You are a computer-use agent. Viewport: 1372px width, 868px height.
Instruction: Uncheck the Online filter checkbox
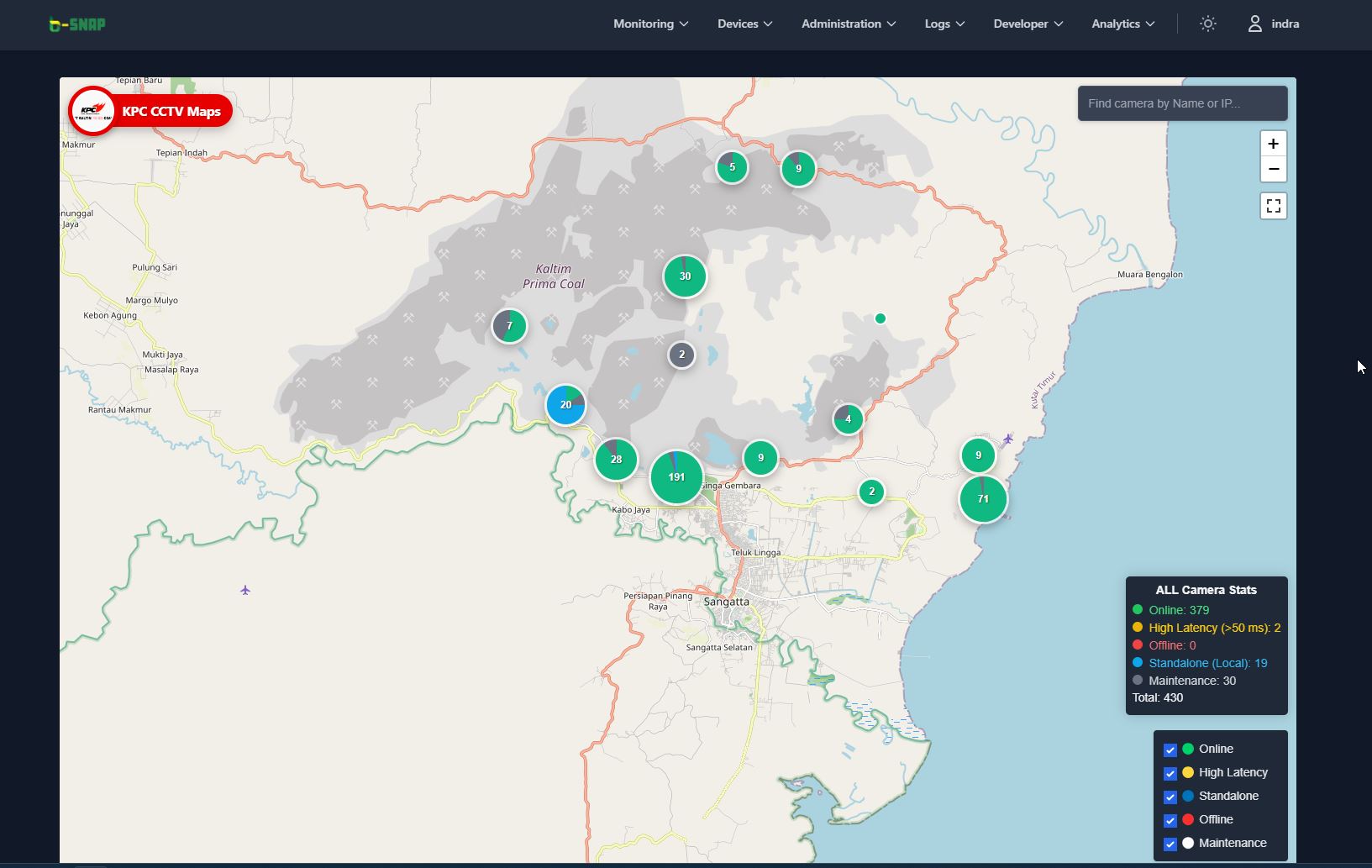1170,750
